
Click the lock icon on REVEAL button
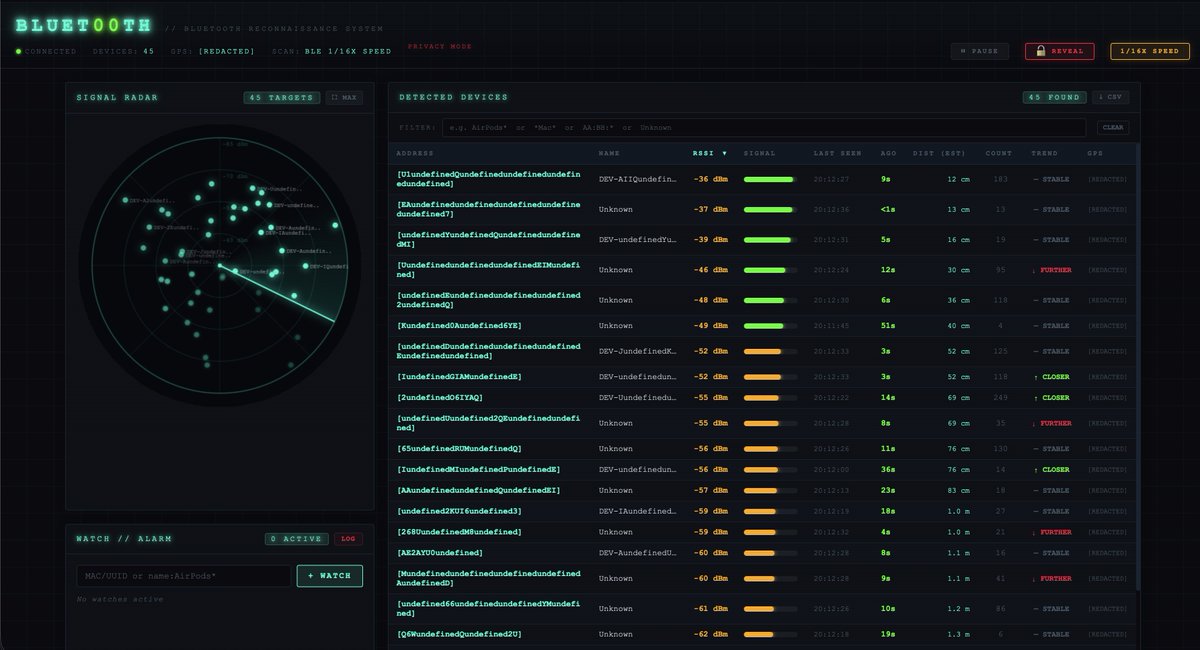[x=1039, y=50]
